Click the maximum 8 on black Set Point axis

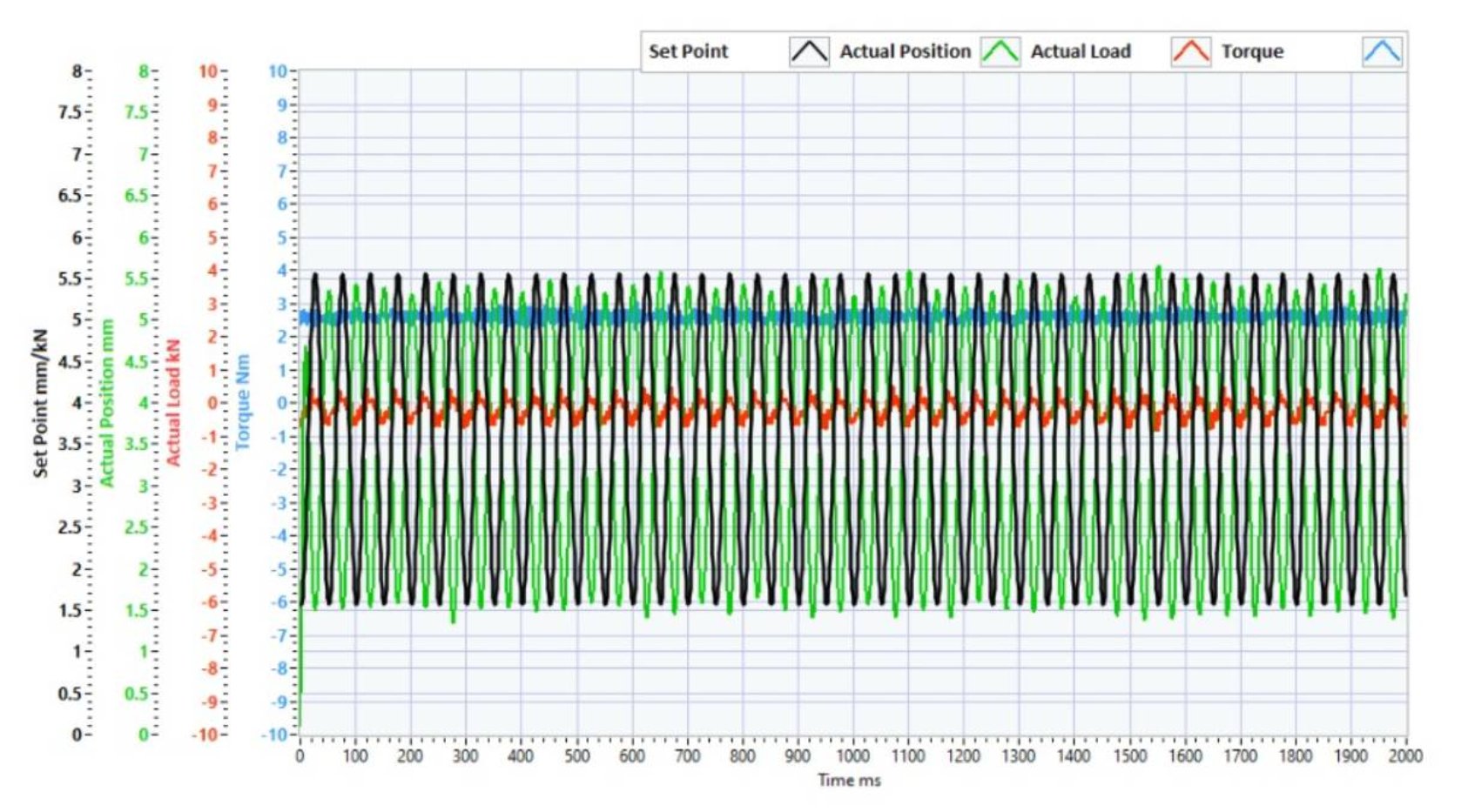[77, 71]
